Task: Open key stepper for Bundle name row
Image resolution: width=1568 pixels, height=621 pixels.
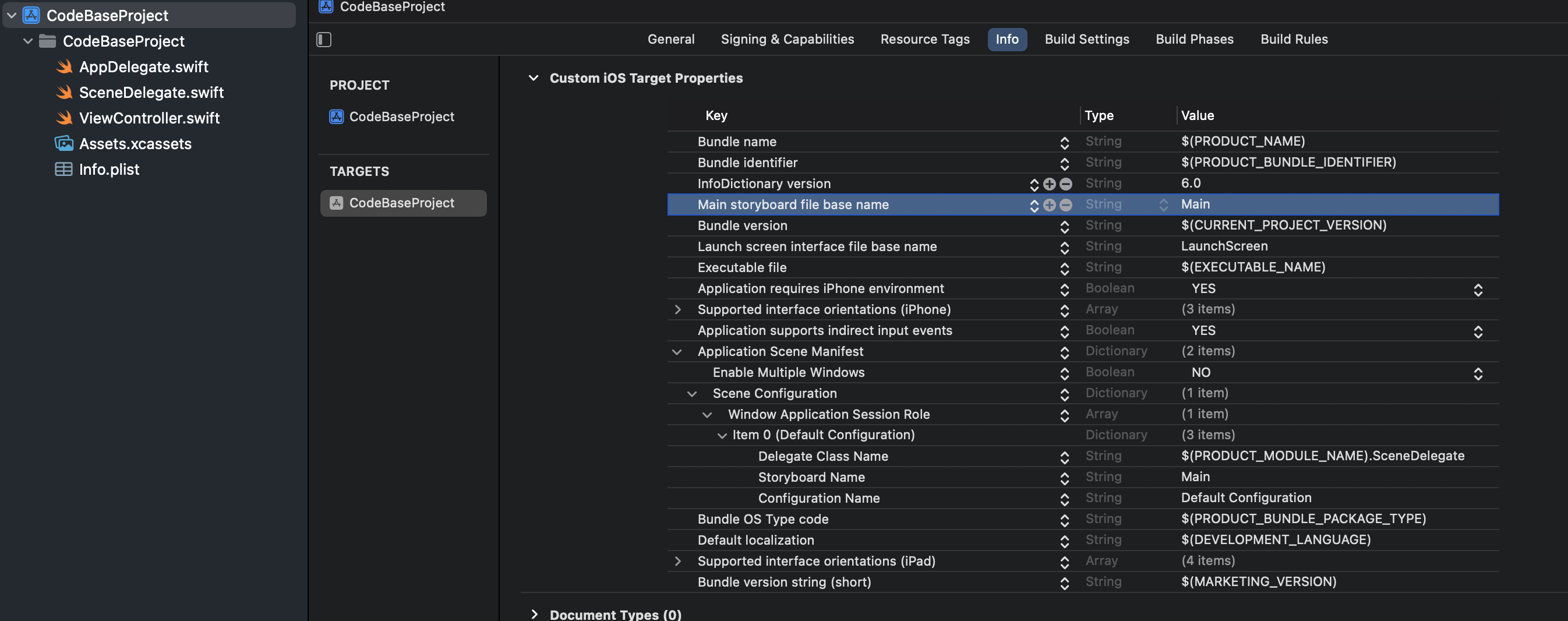Action: point(1065,143)
